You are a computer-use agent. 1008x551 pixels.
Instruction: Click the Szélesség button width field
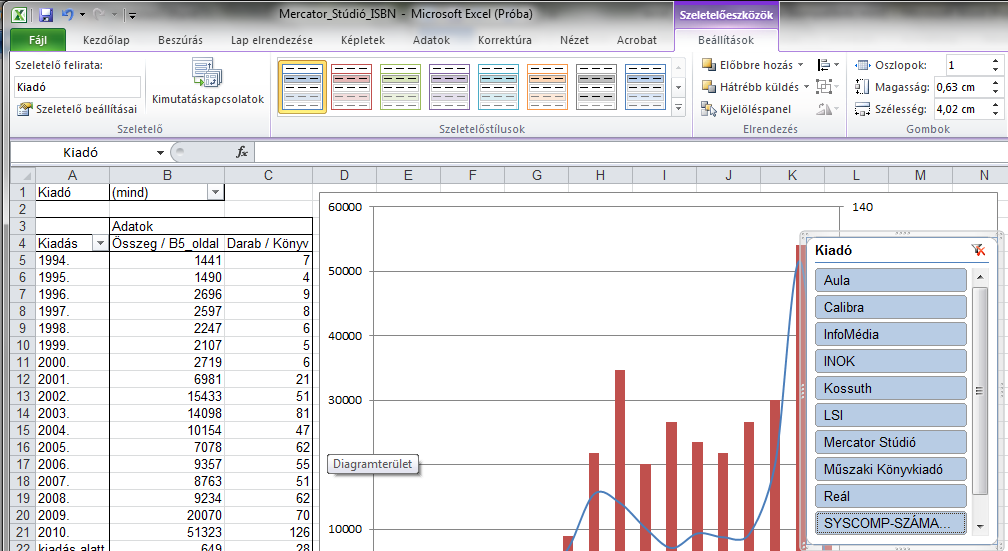[960, 109]
